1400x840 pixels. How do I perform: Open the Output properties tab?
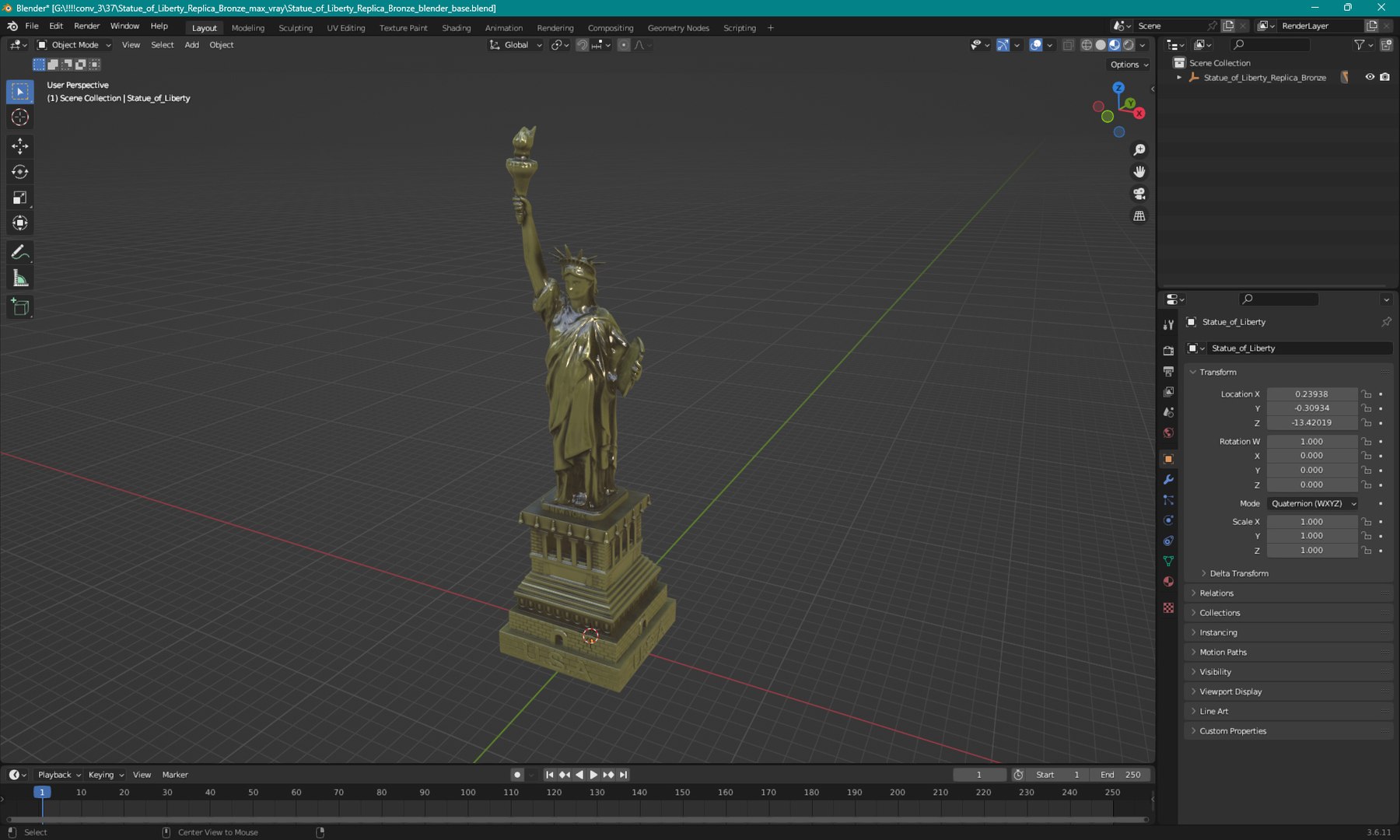pyautogui.click(x=1168, y=372)
